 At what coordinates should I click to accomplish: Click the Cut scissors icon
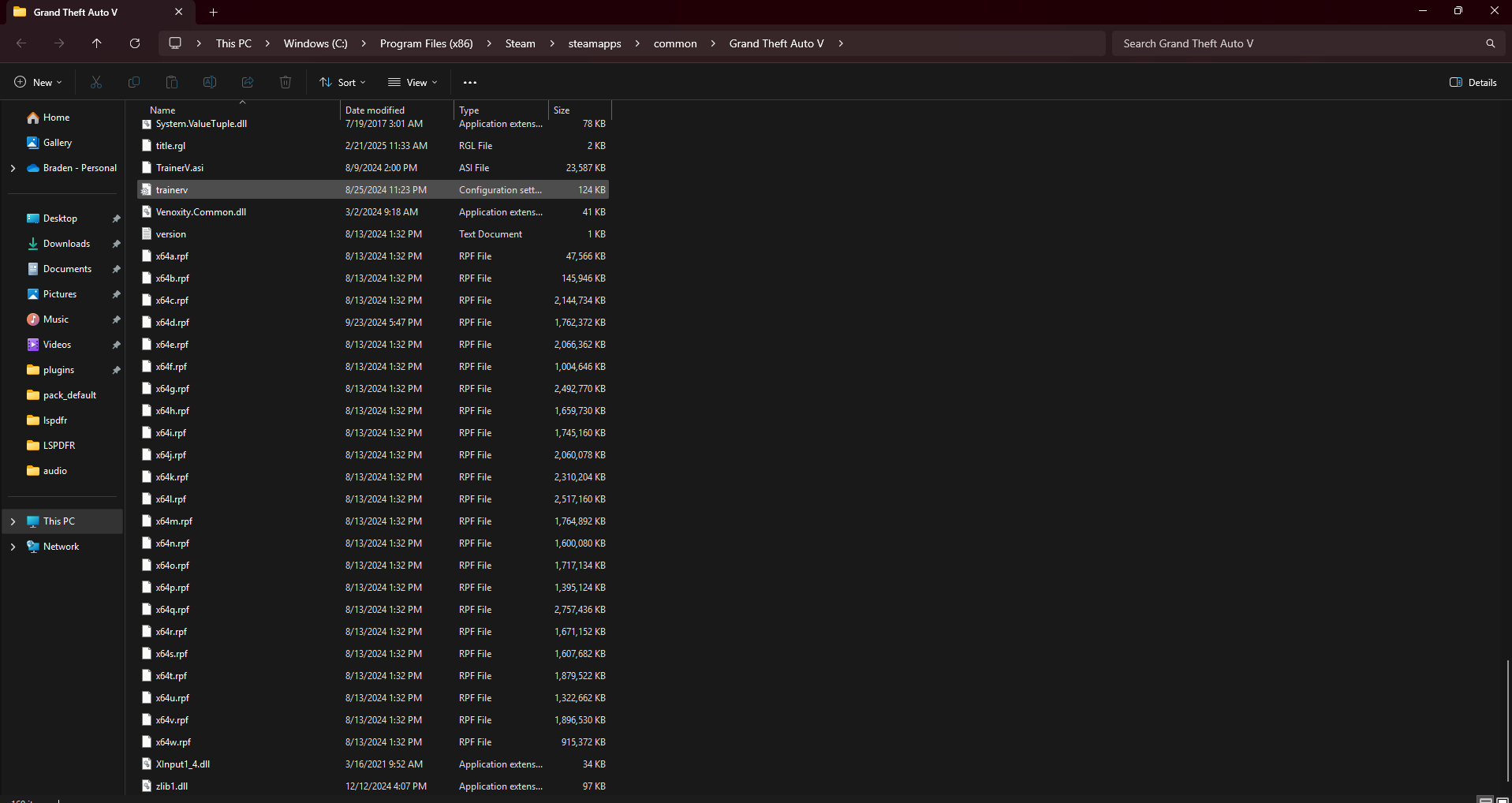pos(96,82)
